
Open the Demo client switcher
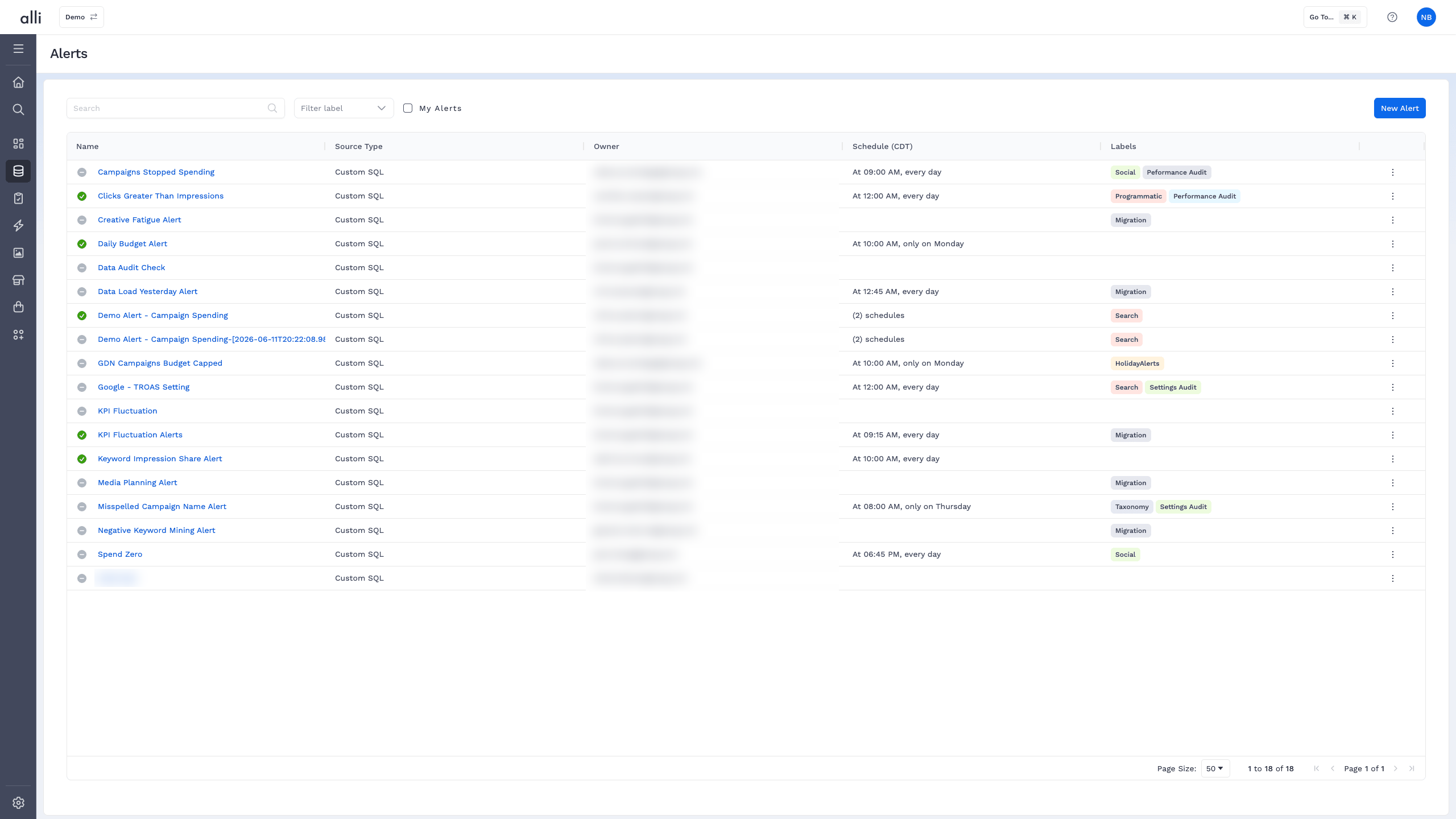click(x=81, y=17)
